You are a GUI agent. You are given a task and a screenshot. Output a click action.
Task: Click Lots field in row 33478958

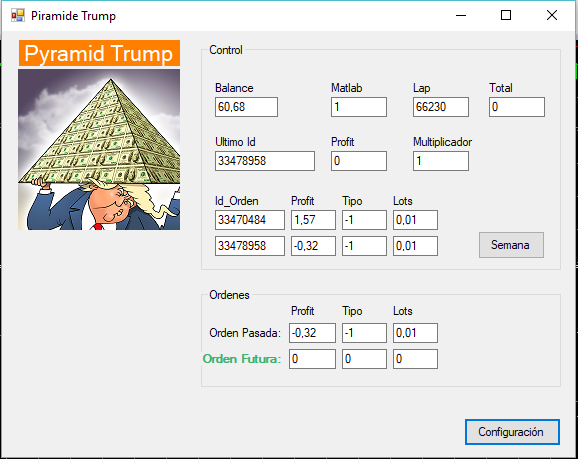[415, 246]
